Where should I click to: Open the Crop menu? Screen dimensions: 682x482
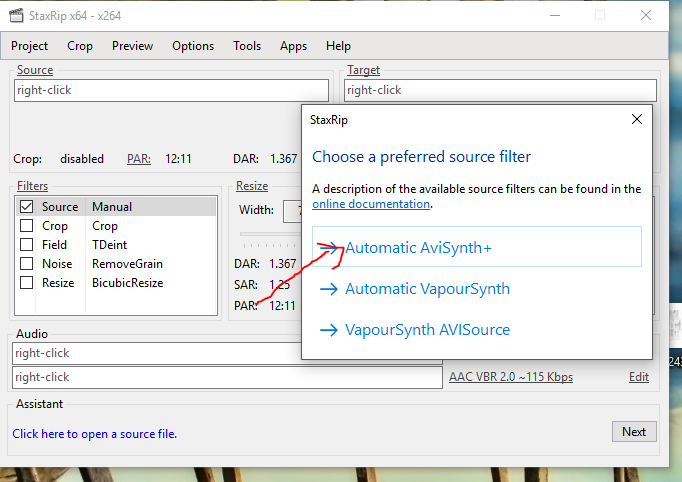pos(80,46)
